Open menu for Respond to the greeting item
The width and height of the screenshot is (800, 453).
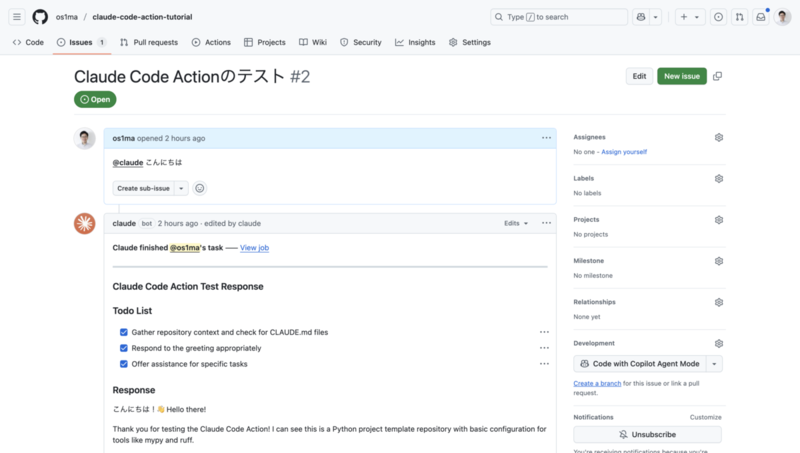(544, 348)
